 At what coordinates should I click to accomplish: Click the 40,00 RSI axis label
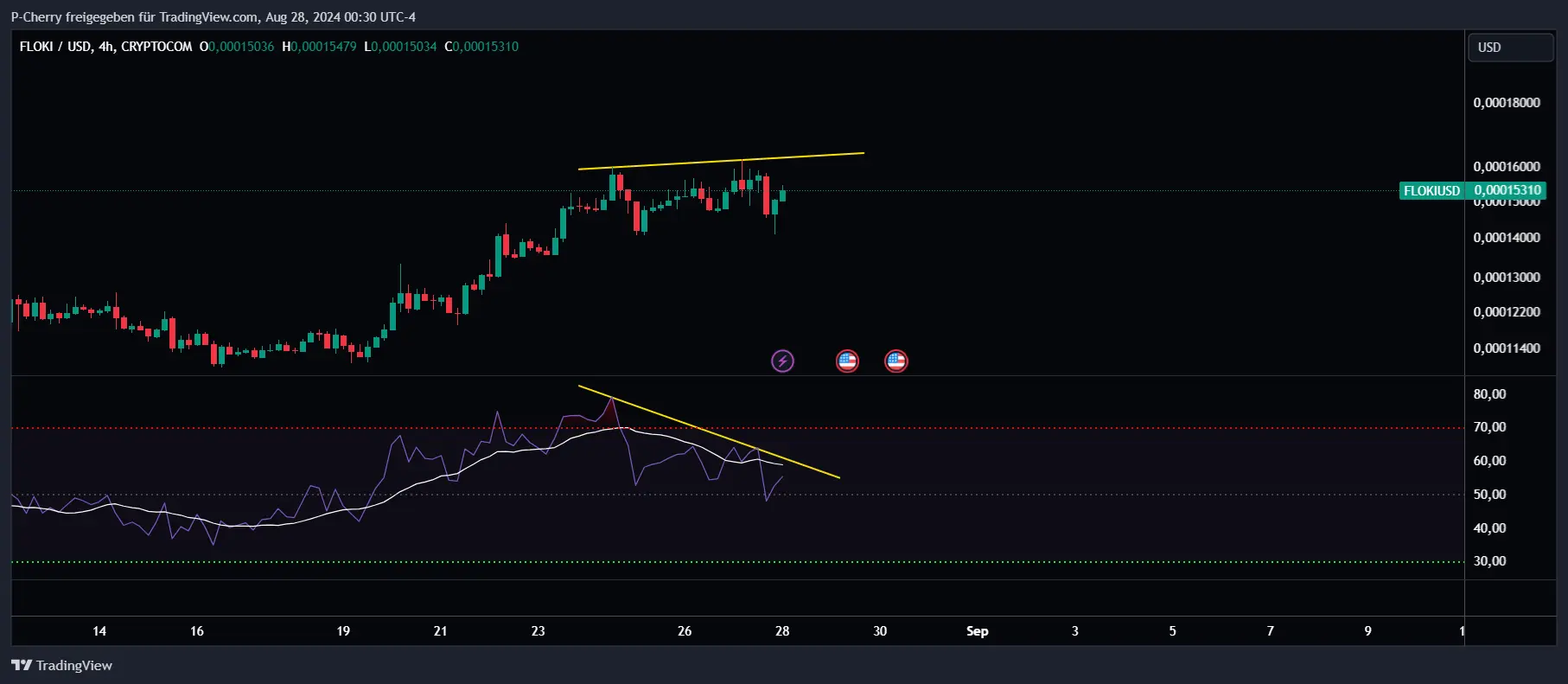[1489, 528]
